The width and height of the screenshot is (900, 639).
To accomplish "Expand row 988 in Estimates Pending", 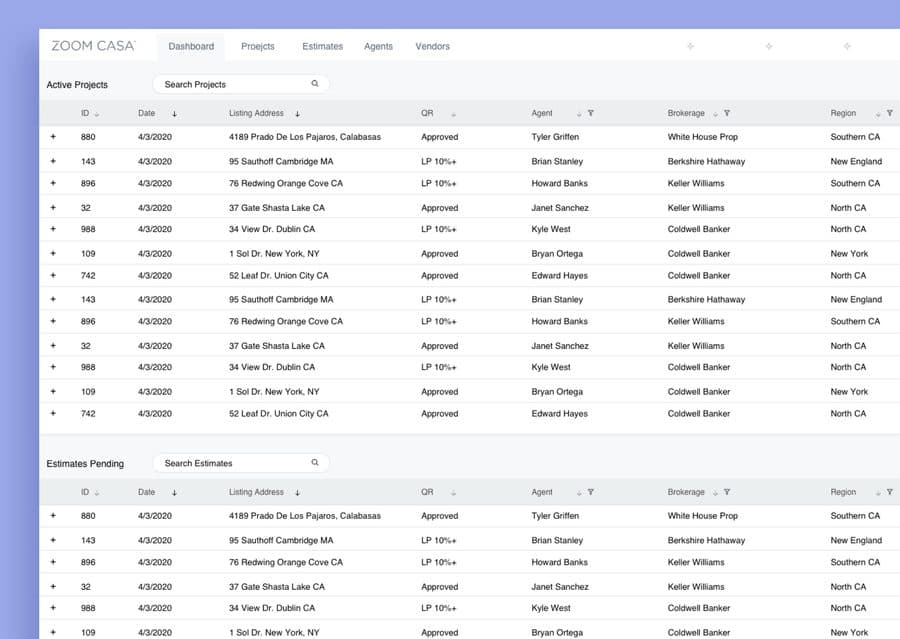I will pos(53,608).
